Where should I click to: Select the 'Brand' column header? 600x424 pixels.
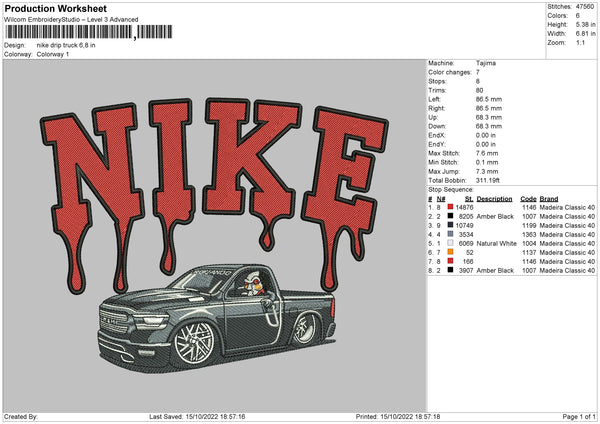pyautogui.click(x=549, y=199)
